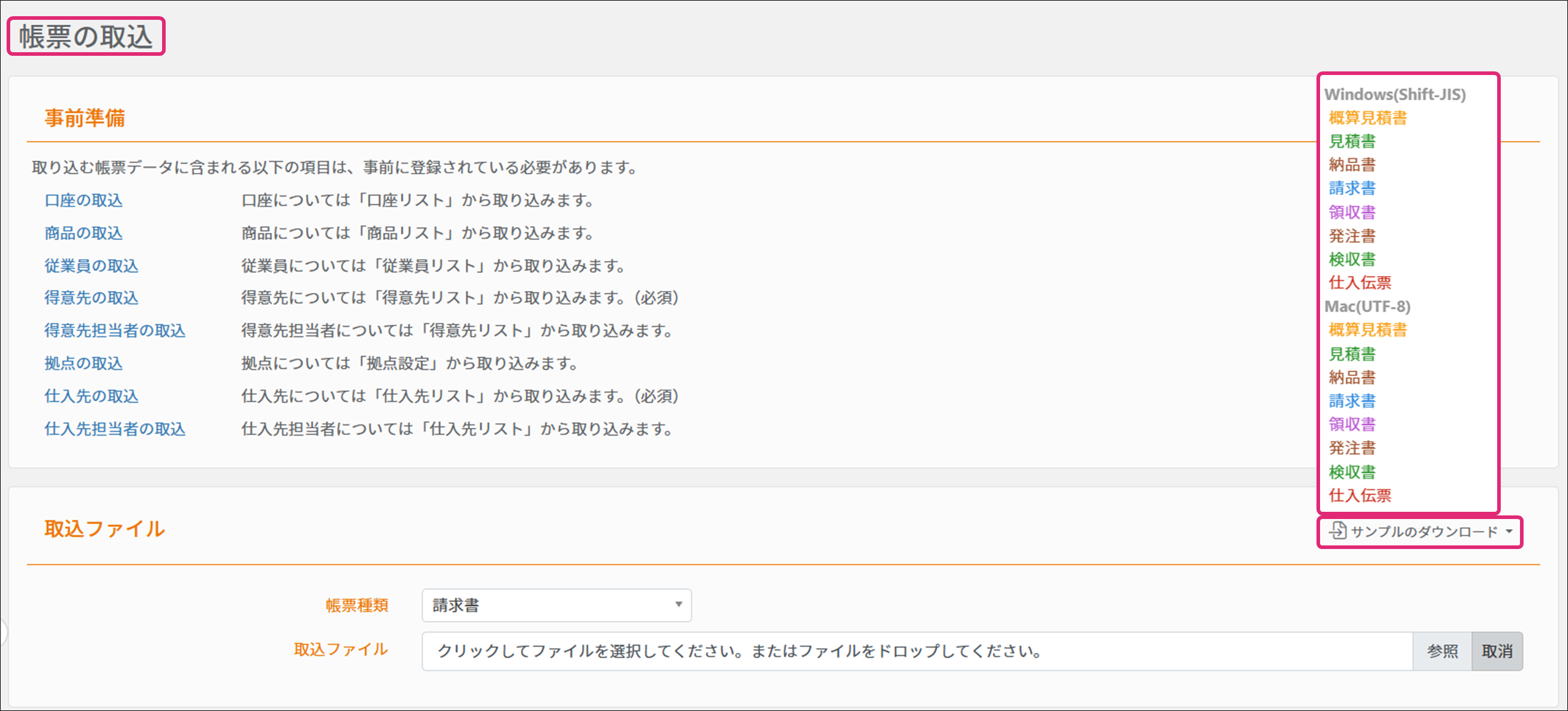Select 検収書 under Windows(Shift-JIS)
Screen dimensions: 1568x711
click(x=1351, y=260)
